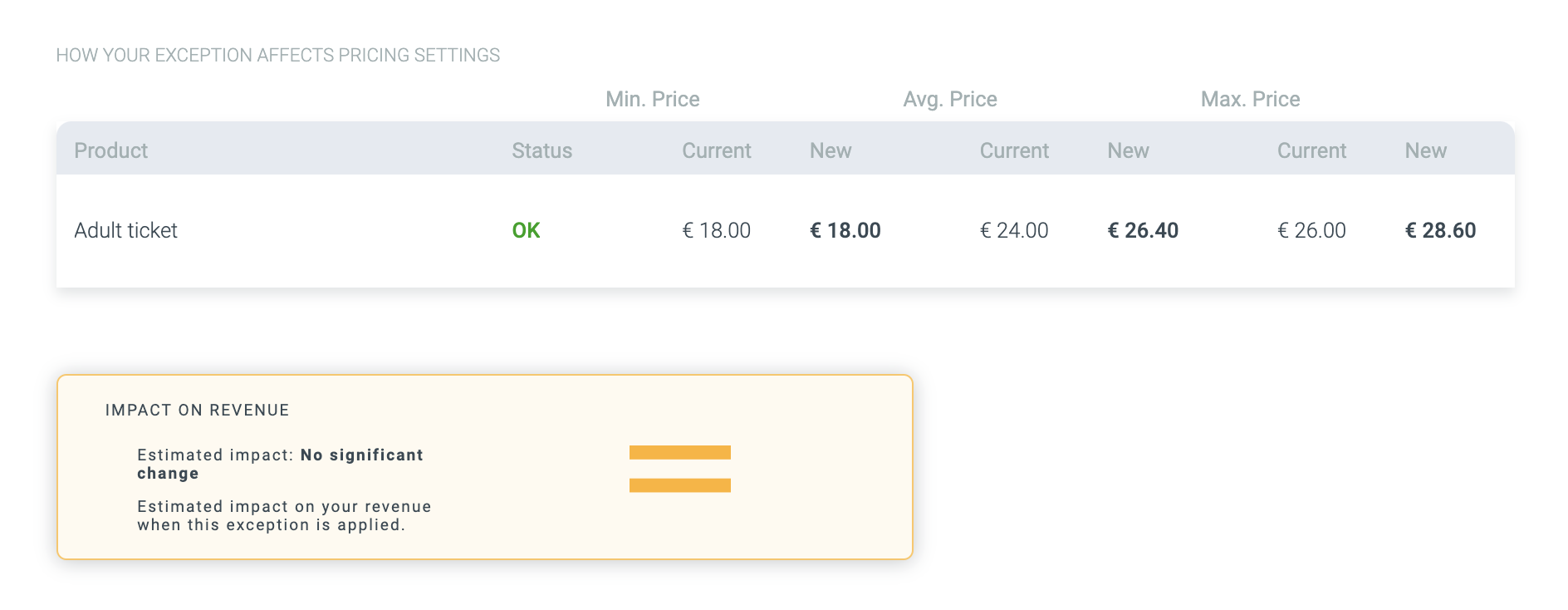Click the current maximum price € 26.00
Screen dimensions: 1568x610
(x=1311, y=231)
